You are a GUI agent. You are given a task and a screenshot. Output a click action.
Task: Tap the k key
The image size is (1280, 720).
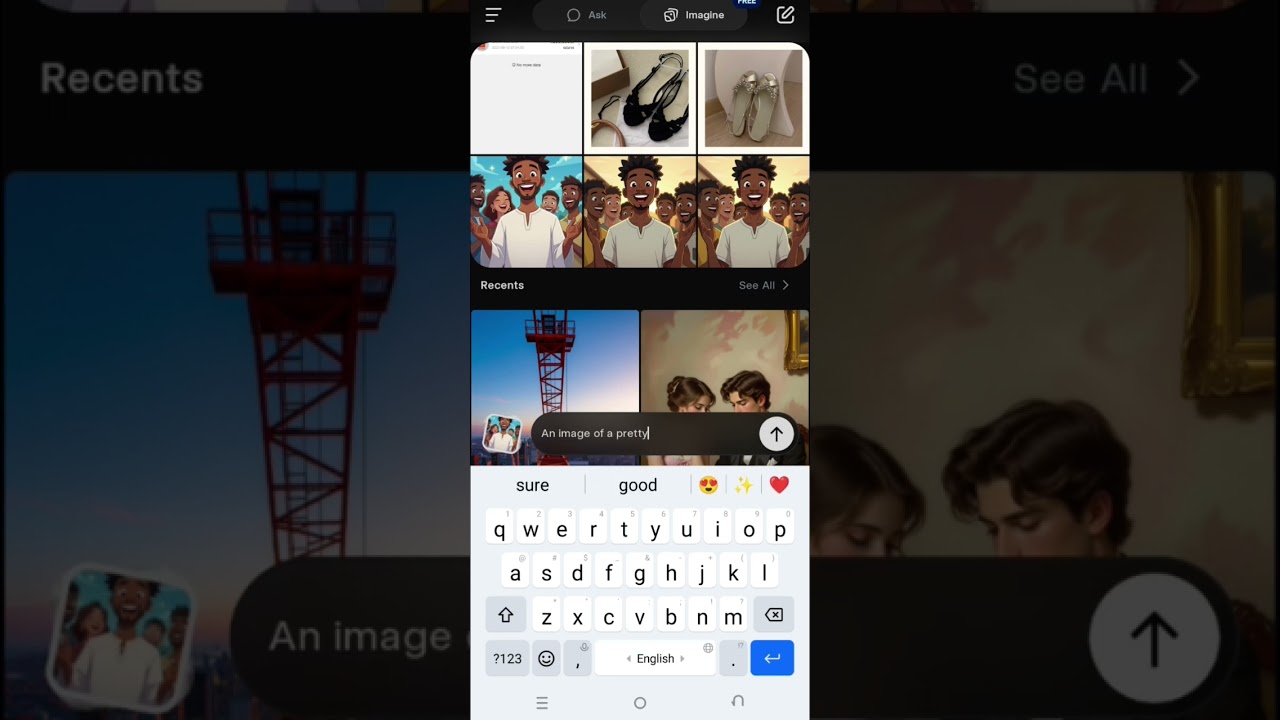coord(733,573)
